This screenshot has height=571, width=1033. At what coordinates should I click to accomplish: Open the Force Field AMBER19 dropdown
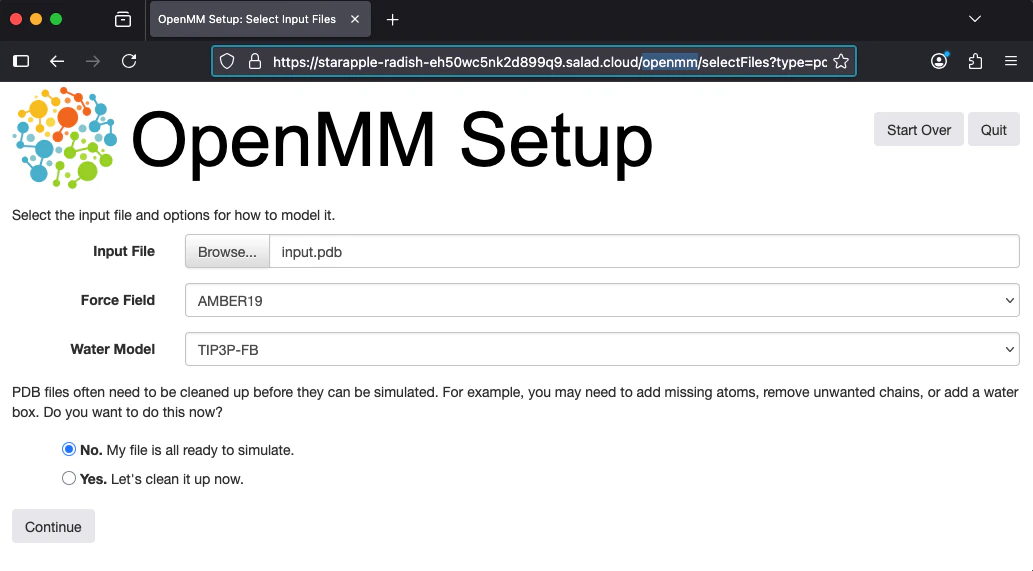(602, 300)
